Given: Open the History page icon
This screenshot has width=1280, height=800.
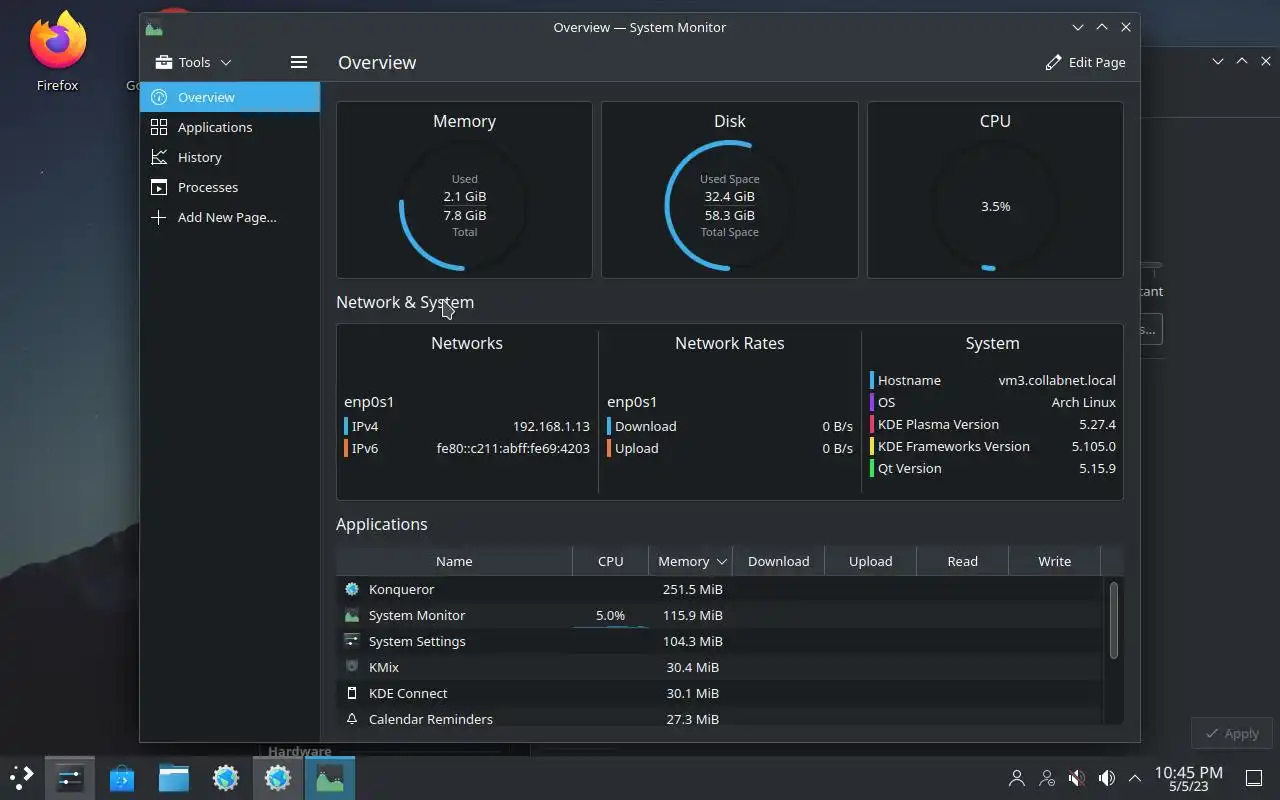Looking at the screenshot, I should (x=158, y=157).
